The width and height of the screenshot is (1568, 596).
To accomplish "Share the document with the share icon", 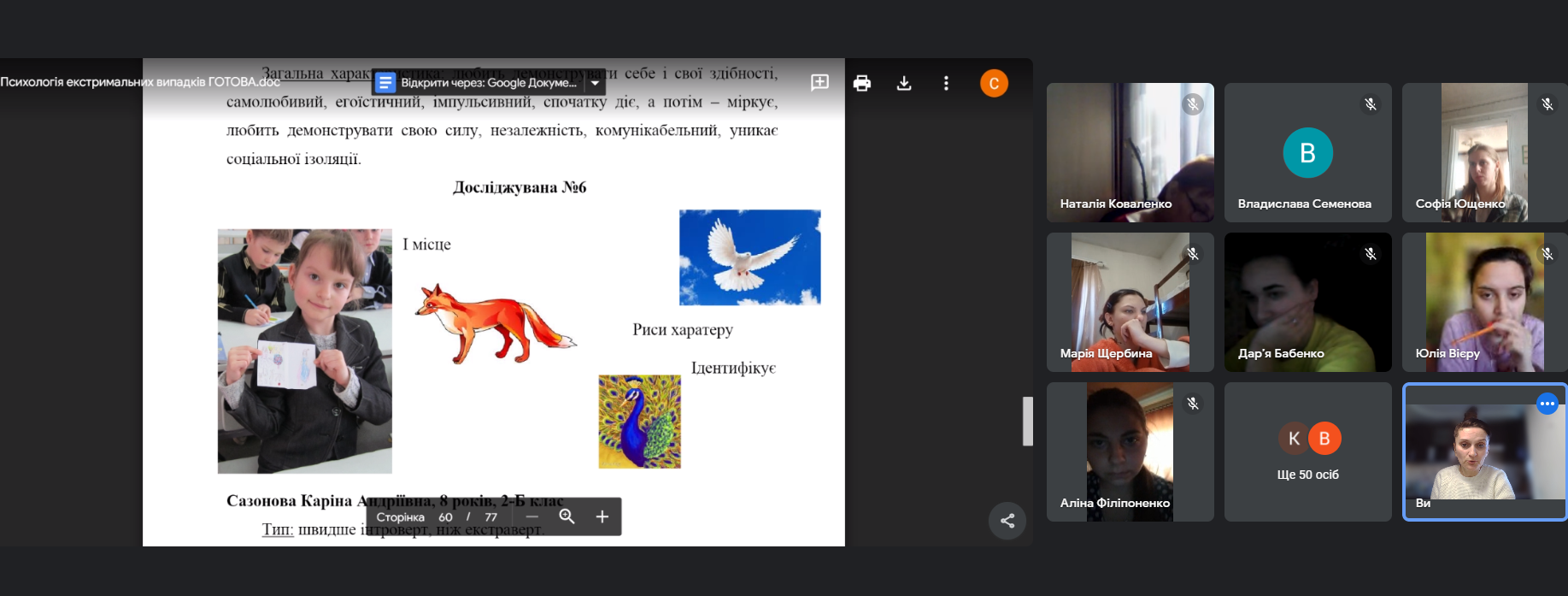I will pyautogui.click(x=1007, y=521).
